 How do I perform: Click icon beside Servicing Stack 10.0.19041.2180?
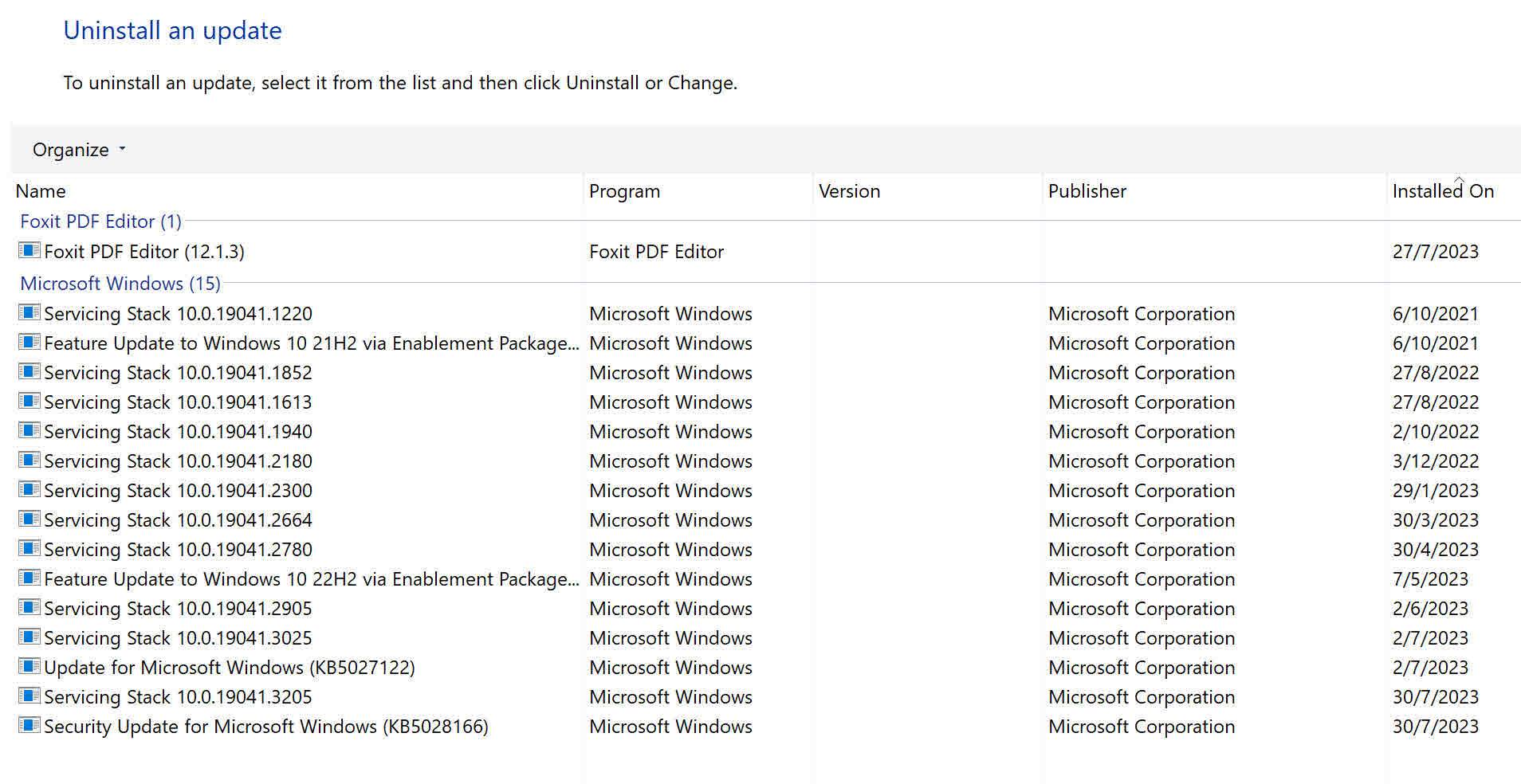pos(29,461)
